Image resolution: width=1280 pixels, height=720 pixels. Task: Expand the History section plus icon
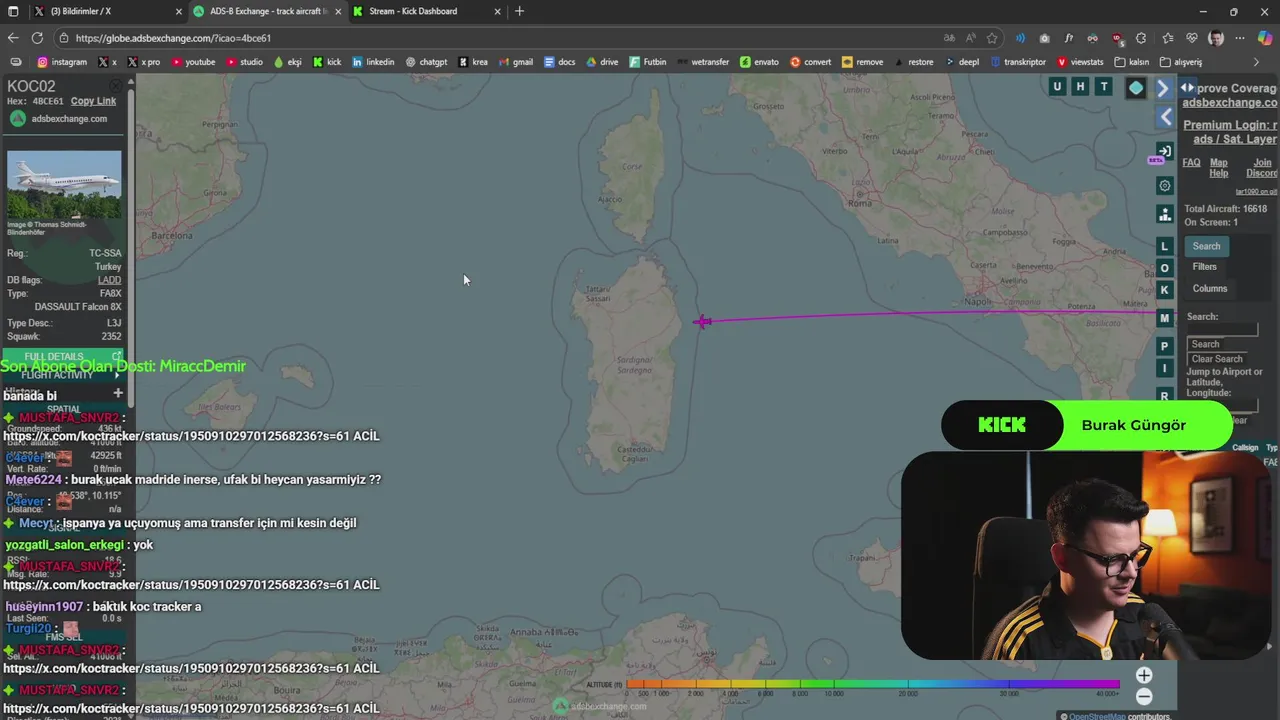(x=118, y=393)
